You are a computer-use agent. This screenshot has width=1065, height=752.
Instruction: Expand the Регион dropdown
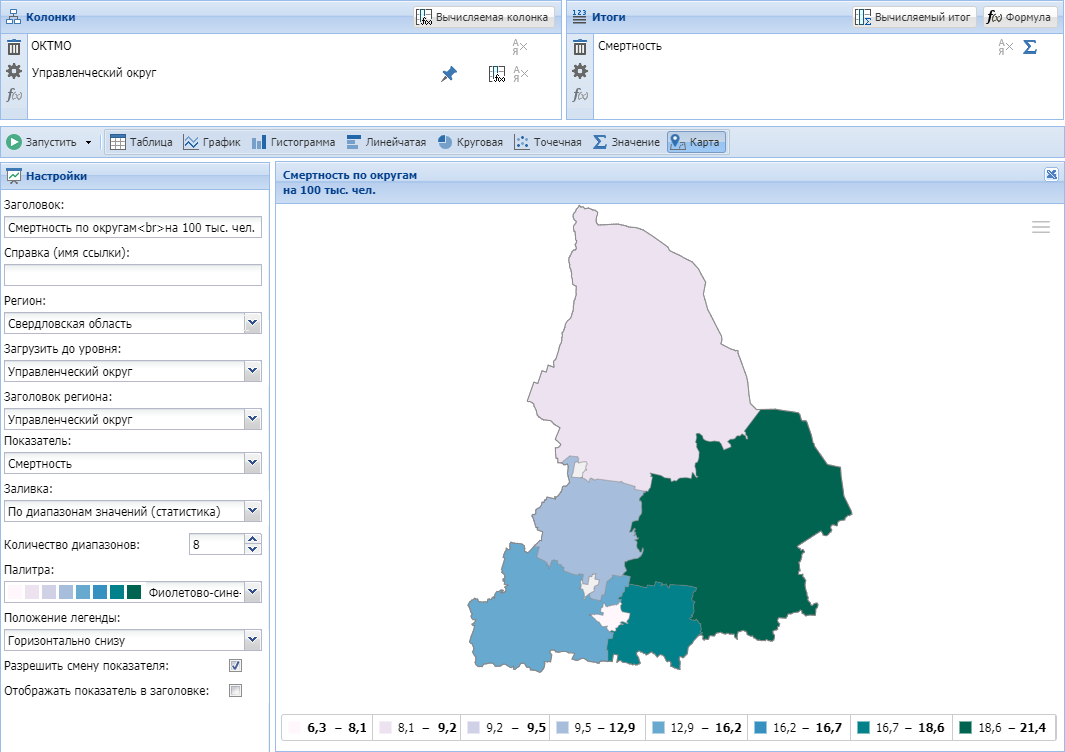(x=252, y=323)
